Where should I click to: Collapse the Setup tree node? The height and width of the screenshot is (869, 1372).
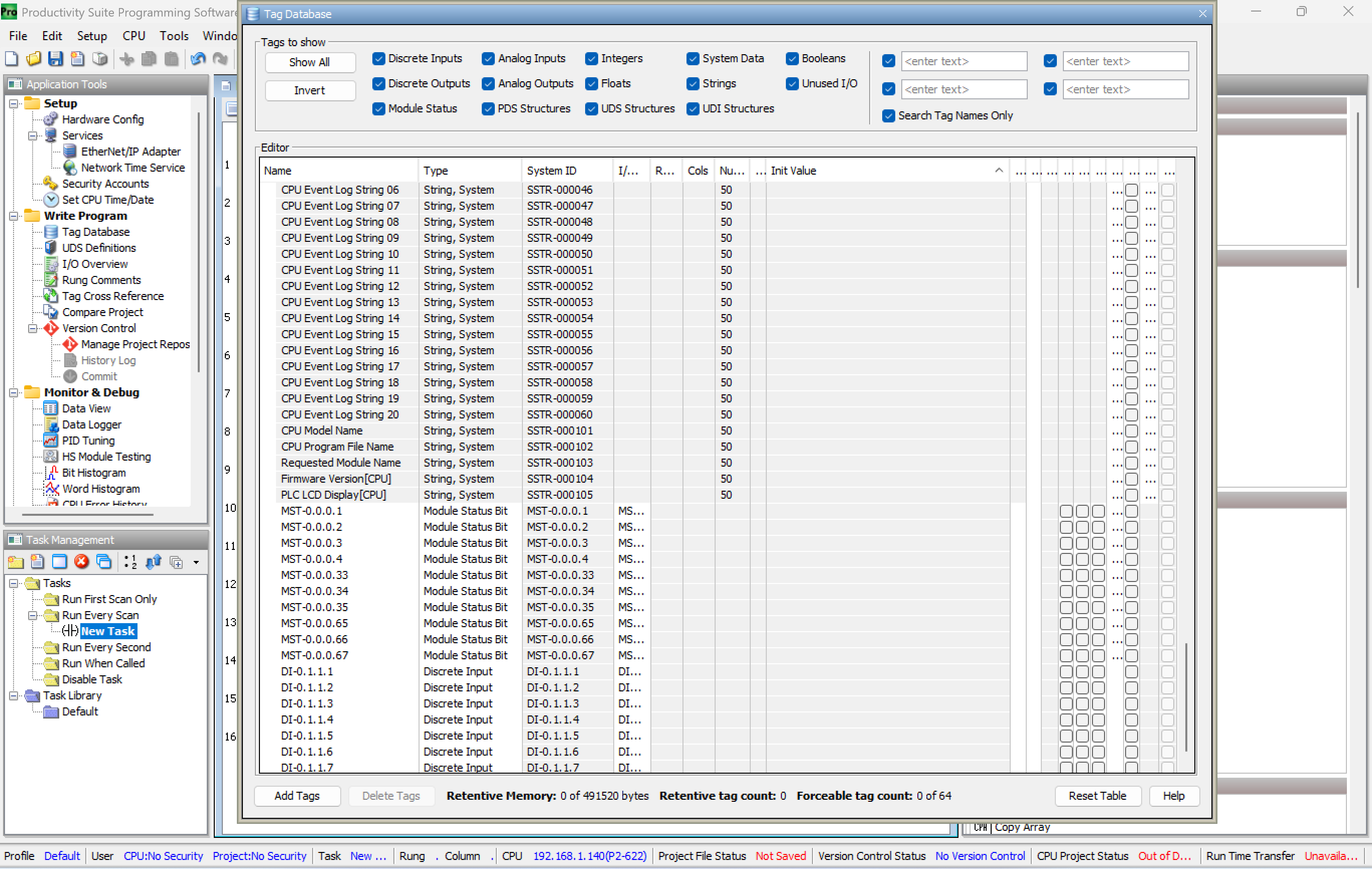[x=14, y=103]
